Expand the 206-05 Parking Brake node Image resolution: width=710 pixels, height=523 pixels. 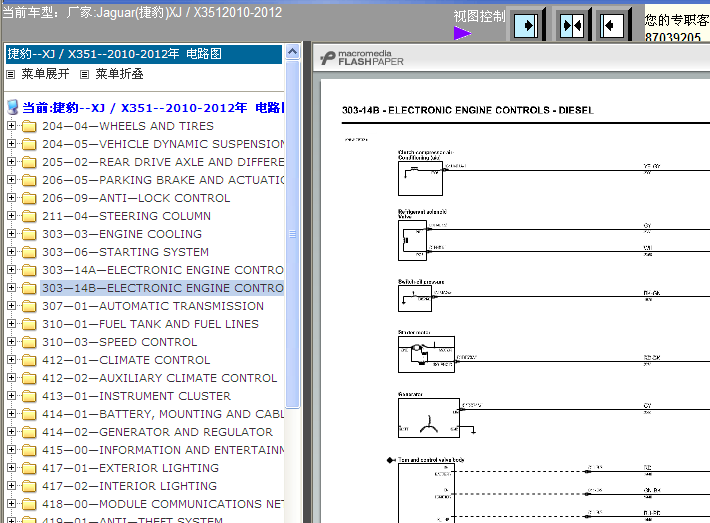coord(12,180)
